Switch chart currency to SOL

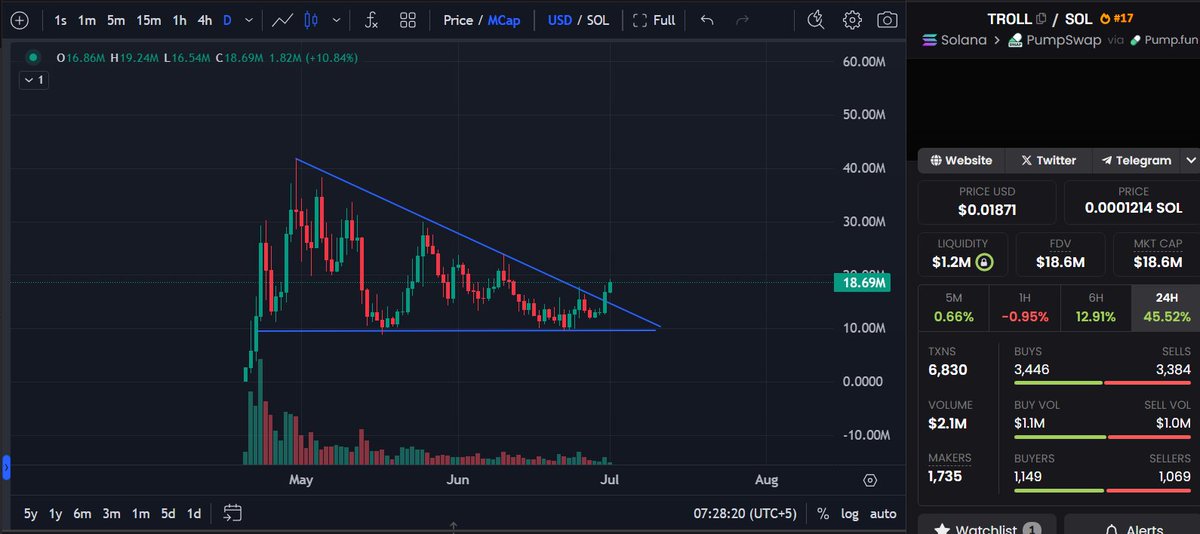click(x=598, y=19)
